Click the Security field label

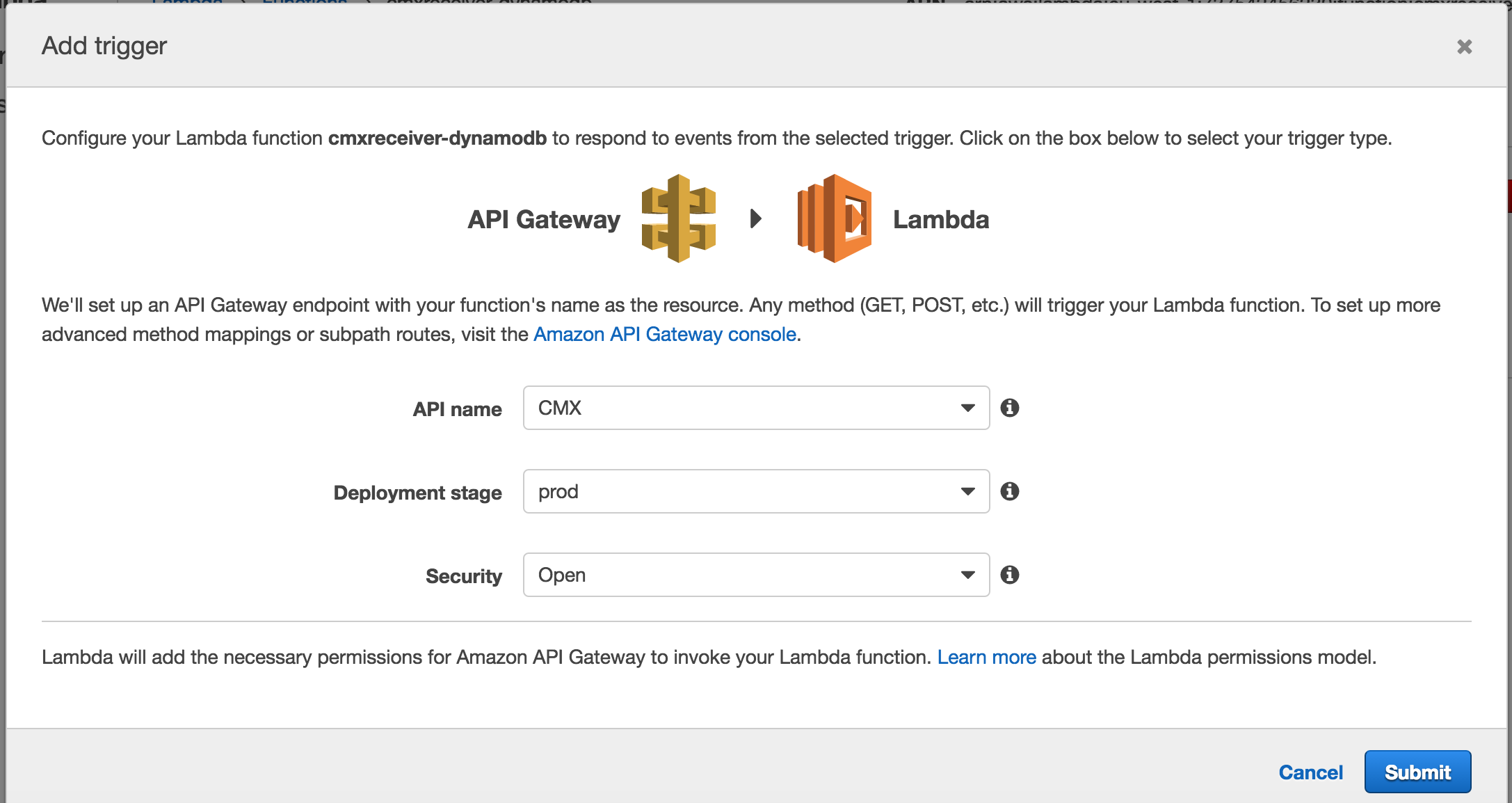(x=463, y=576)
